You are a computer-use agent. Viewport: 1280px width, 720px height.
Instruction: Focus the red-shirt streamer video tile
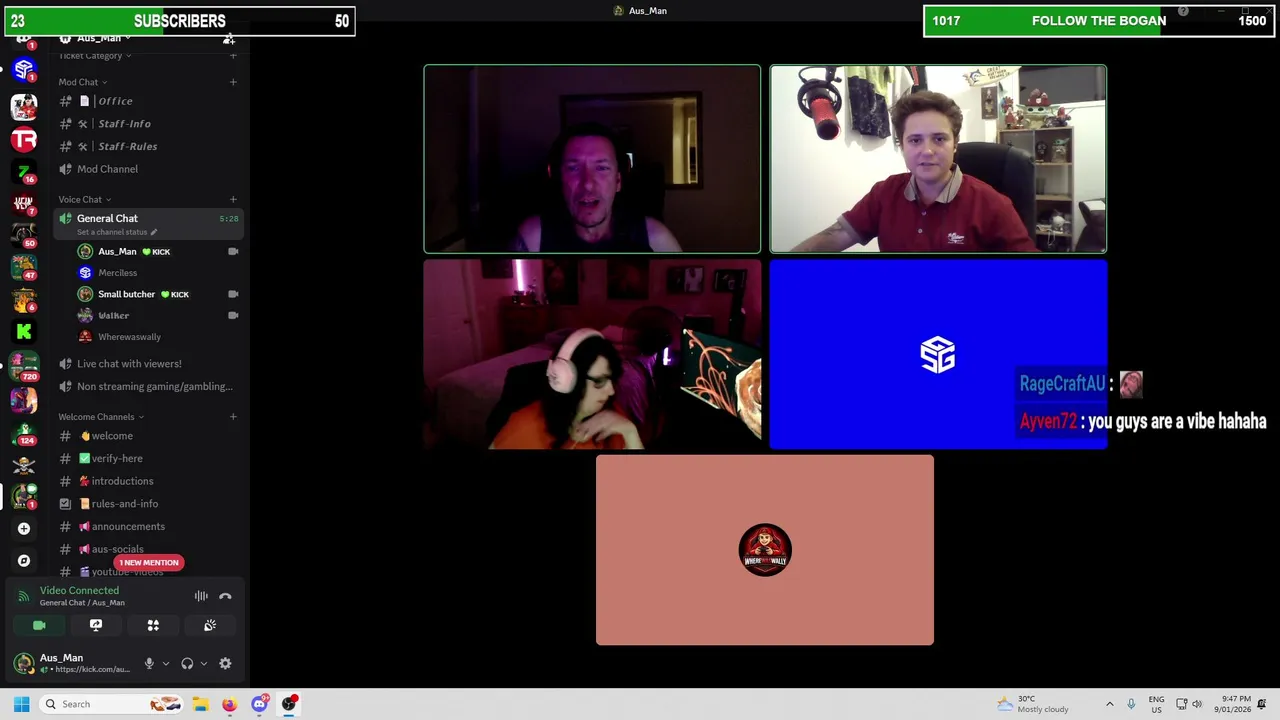tap(938, 159)
